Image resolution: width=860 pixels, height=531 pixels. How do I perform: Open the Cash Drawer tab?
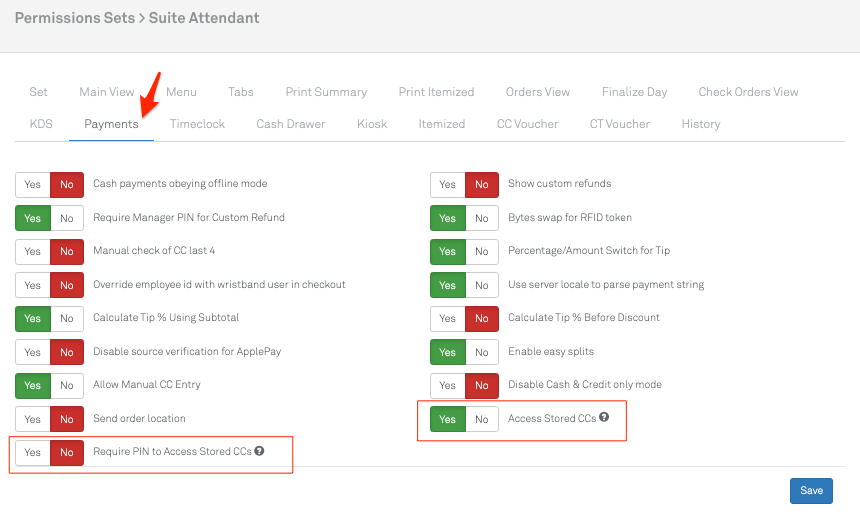290,124
